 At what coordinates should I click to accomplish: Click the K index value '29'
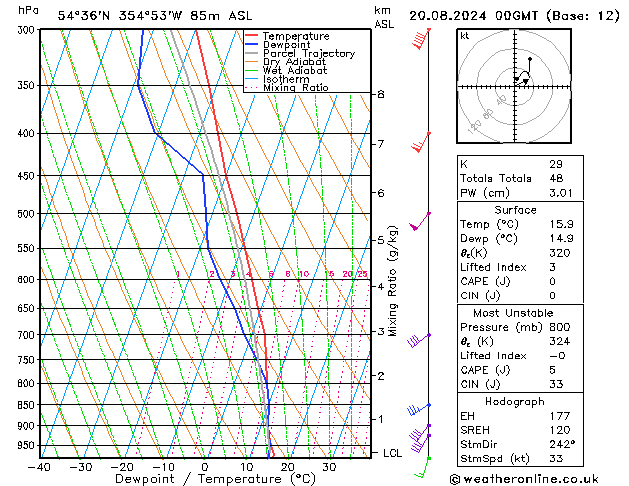556,164
